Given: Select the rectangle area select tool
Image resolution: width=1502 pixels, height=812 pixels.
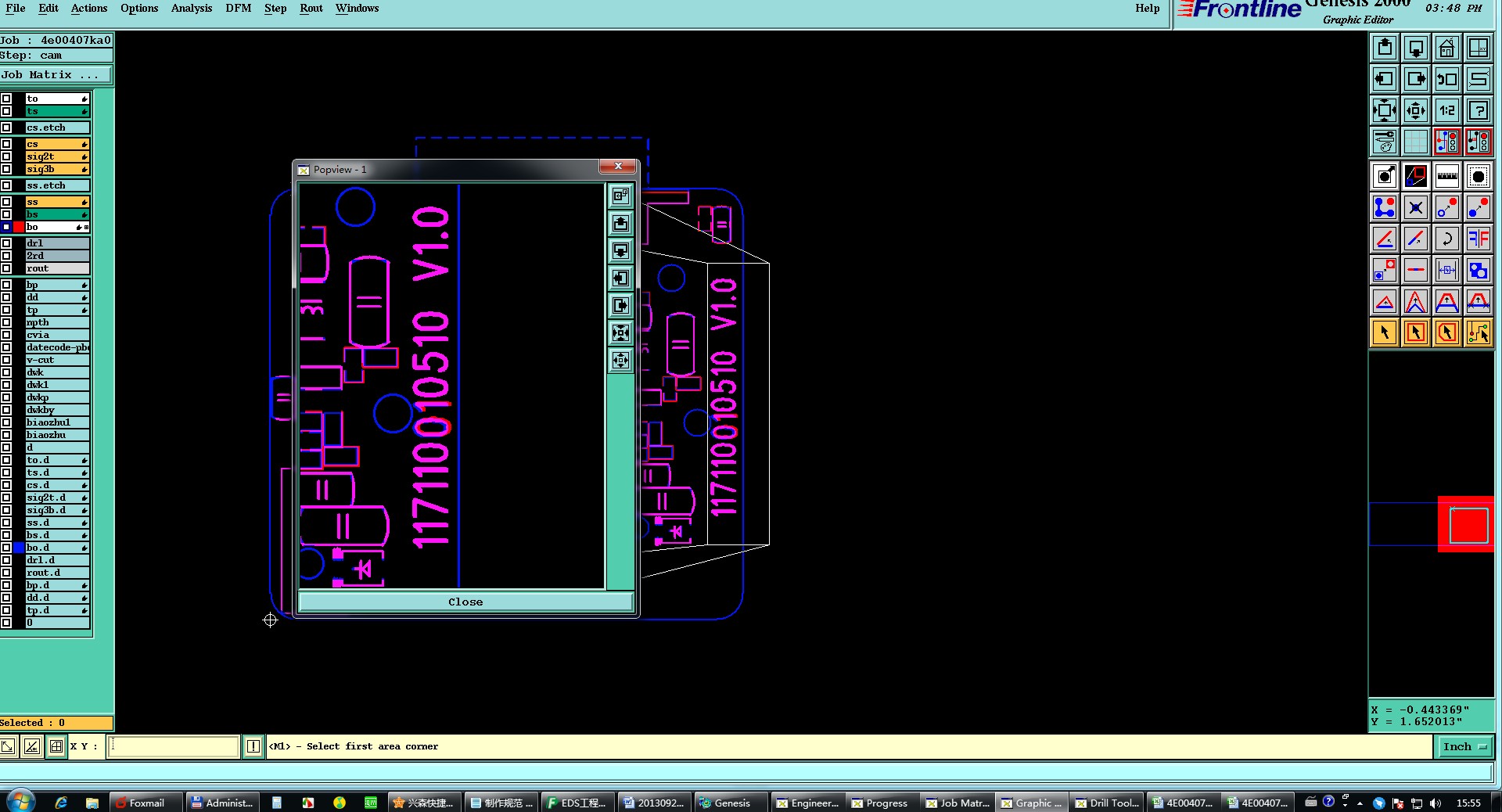Looking at the screenshot, I should point(1416,332).
